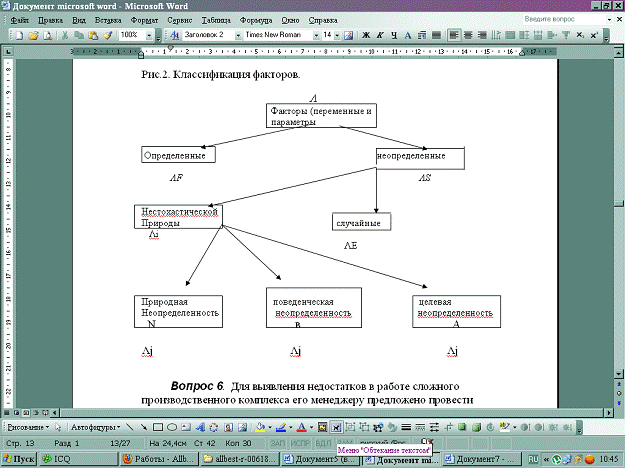Select the Format Painter brush
The image size is (625, 468).
[x=108, y=35]
